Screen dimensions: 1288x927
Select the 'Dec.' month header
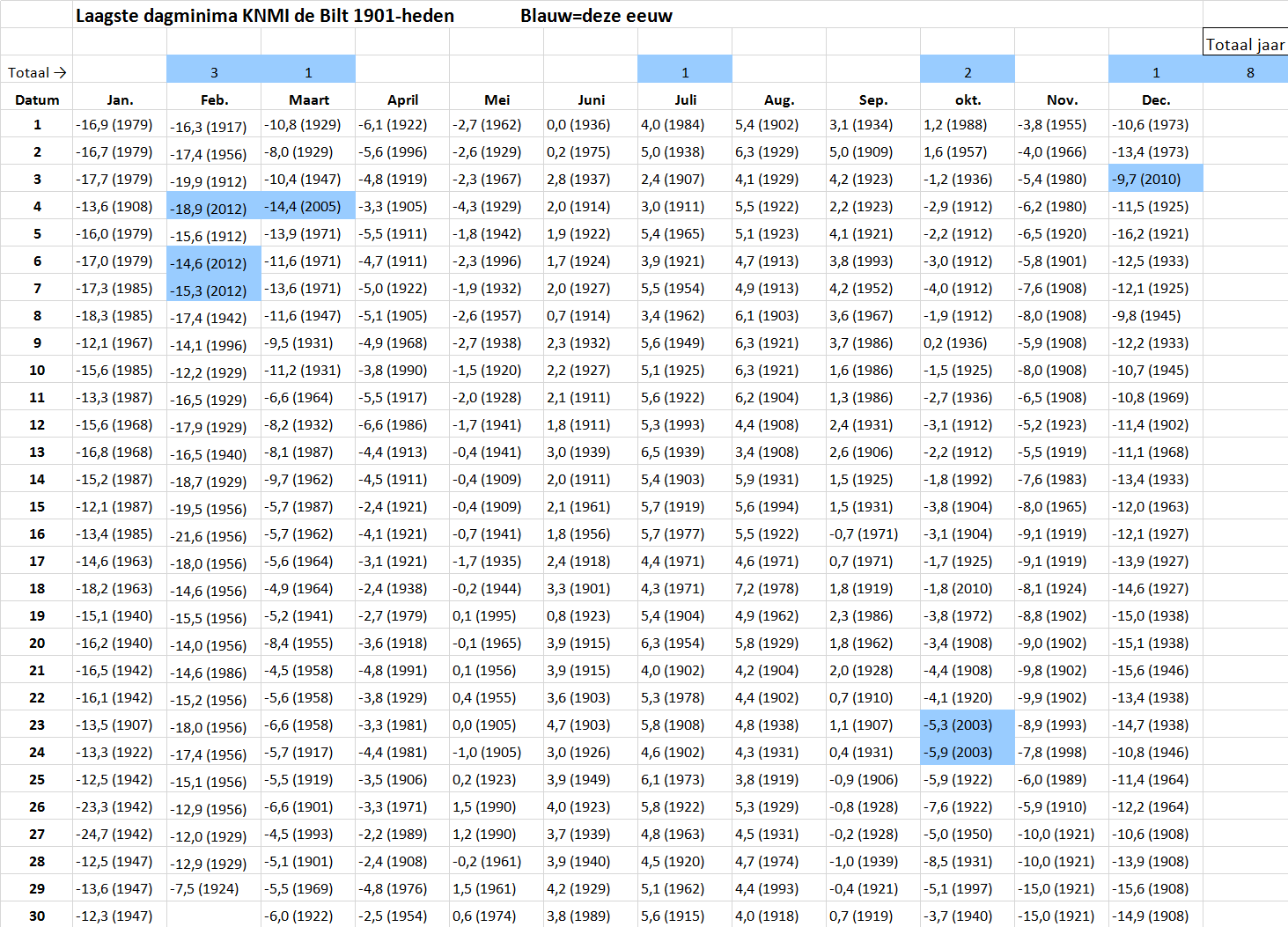pyautogui.click(x=1156, y=99)
